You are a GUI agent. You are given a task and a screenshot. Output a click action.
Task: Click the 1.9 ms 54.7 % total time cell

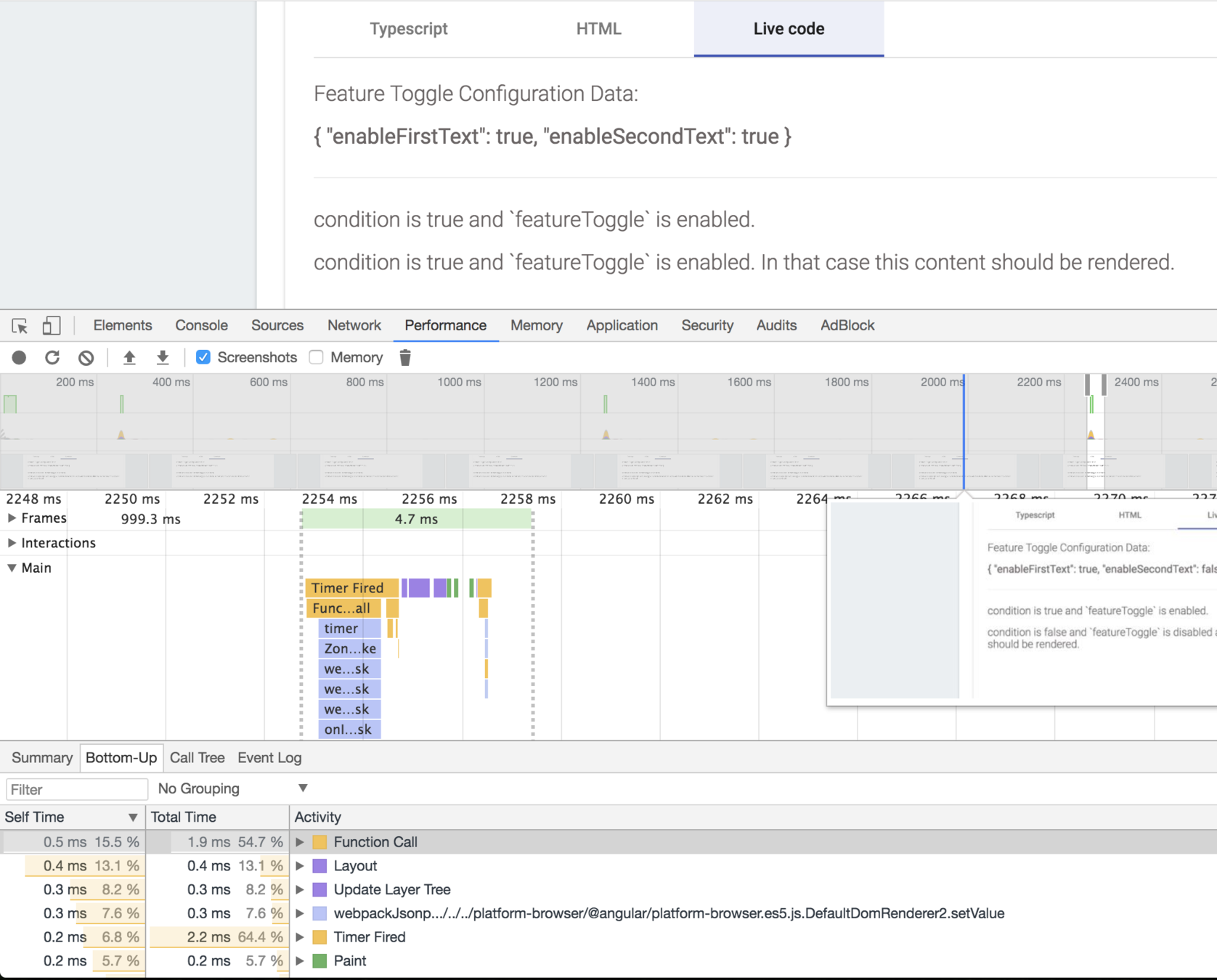[x=218, y=842]
